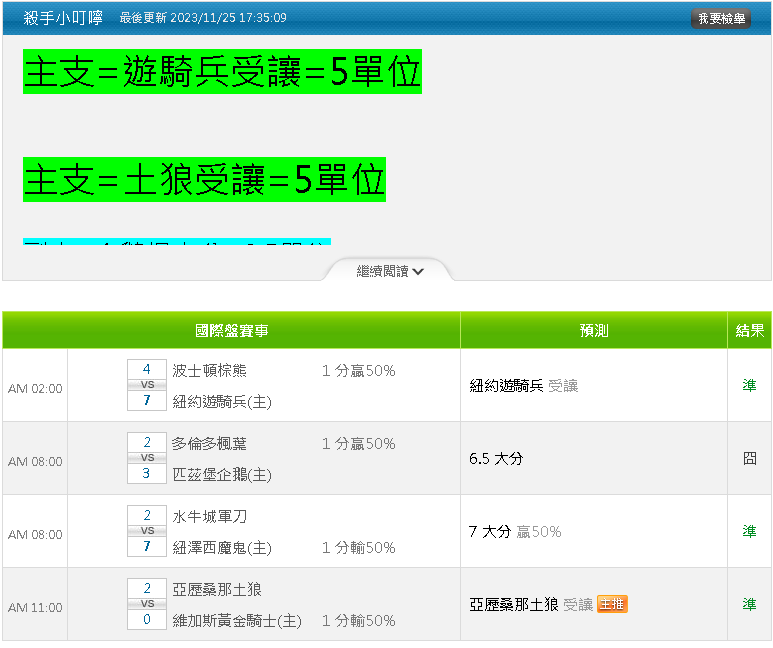Select team 紐澤西魔鬼(主)
The image size is (773, 648).
[x=222, y=548]
